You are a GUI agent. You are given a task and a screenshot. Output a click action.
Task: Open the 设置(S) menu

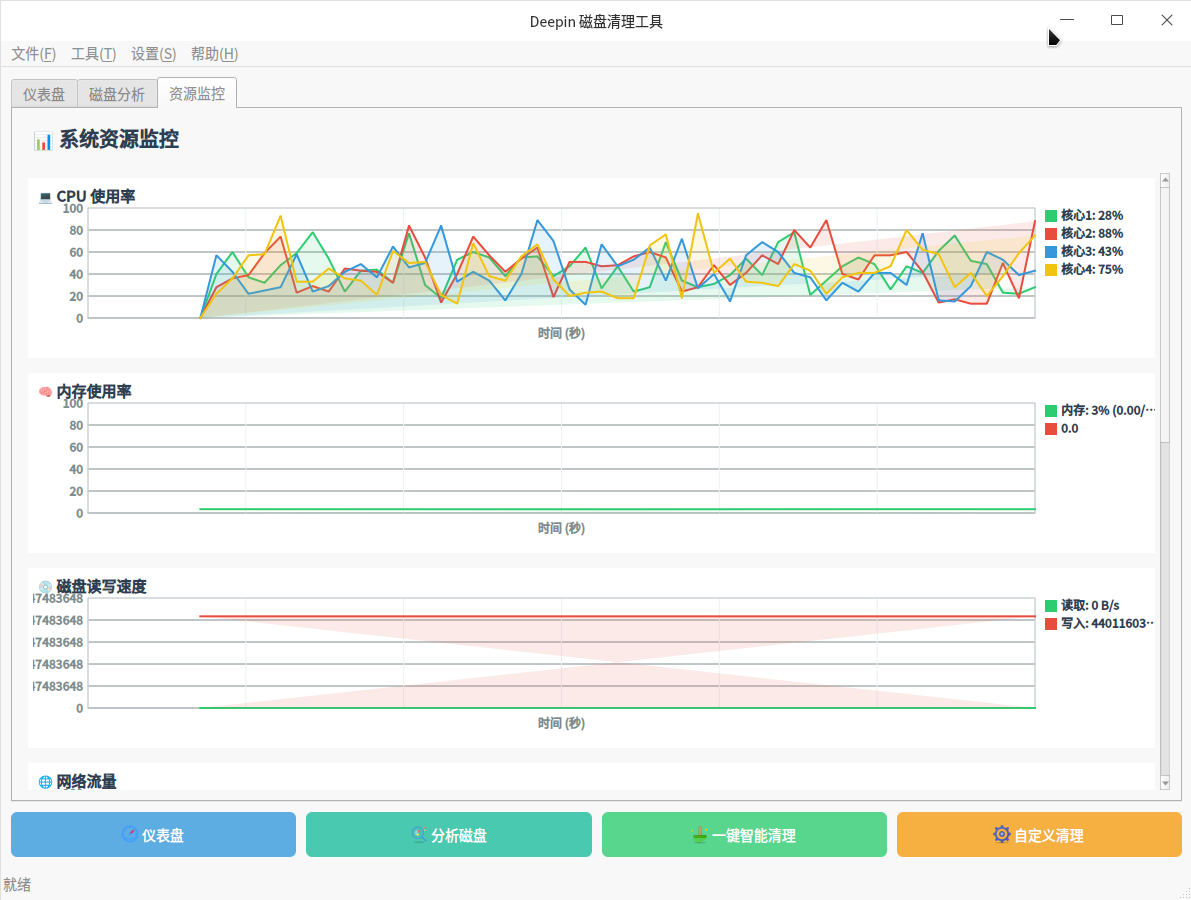(x=153, y=54)
